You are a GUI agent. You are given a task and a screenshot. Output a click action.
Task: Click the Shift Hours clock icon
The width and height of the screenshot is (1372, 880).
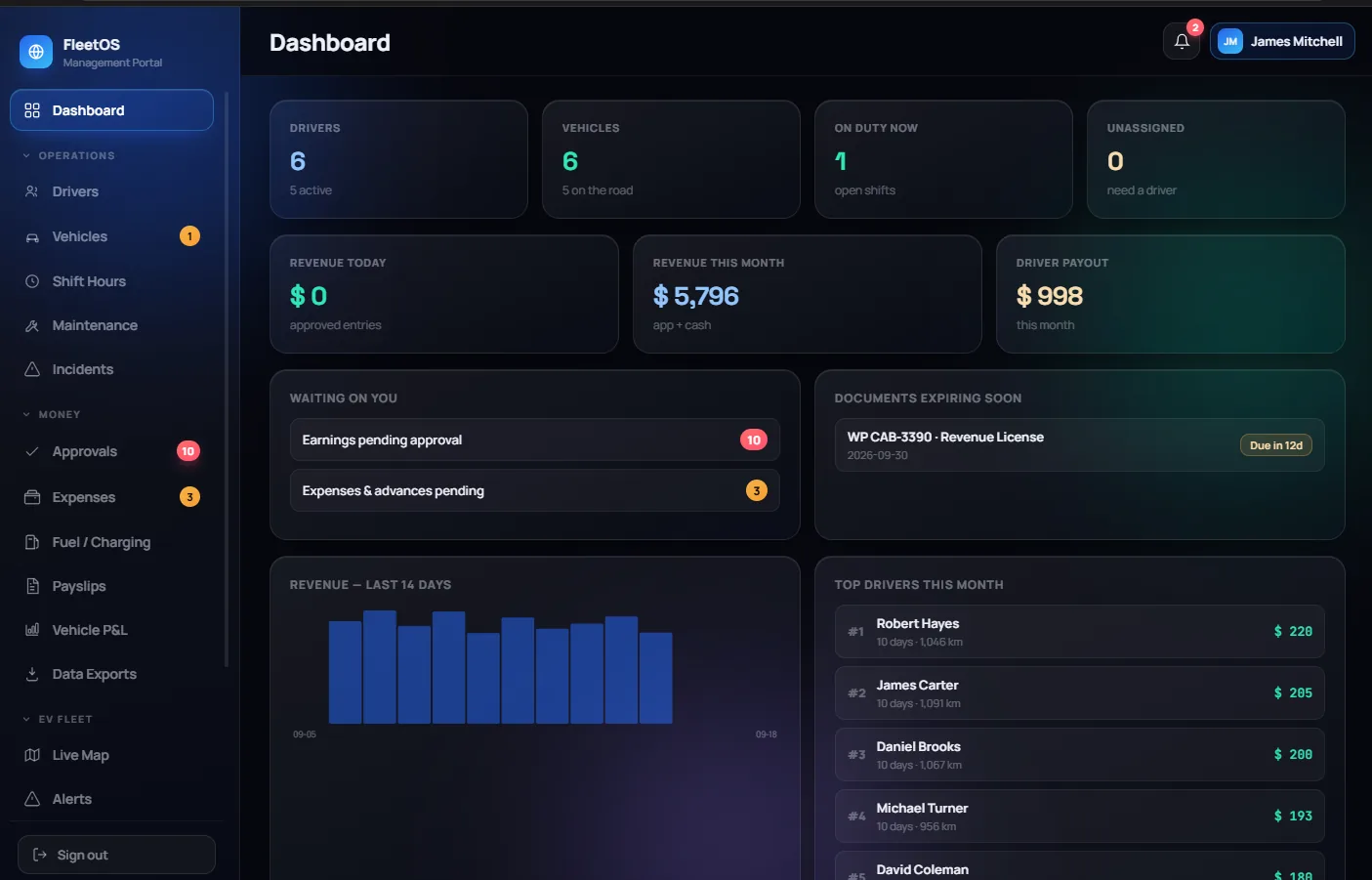[32, 281]
